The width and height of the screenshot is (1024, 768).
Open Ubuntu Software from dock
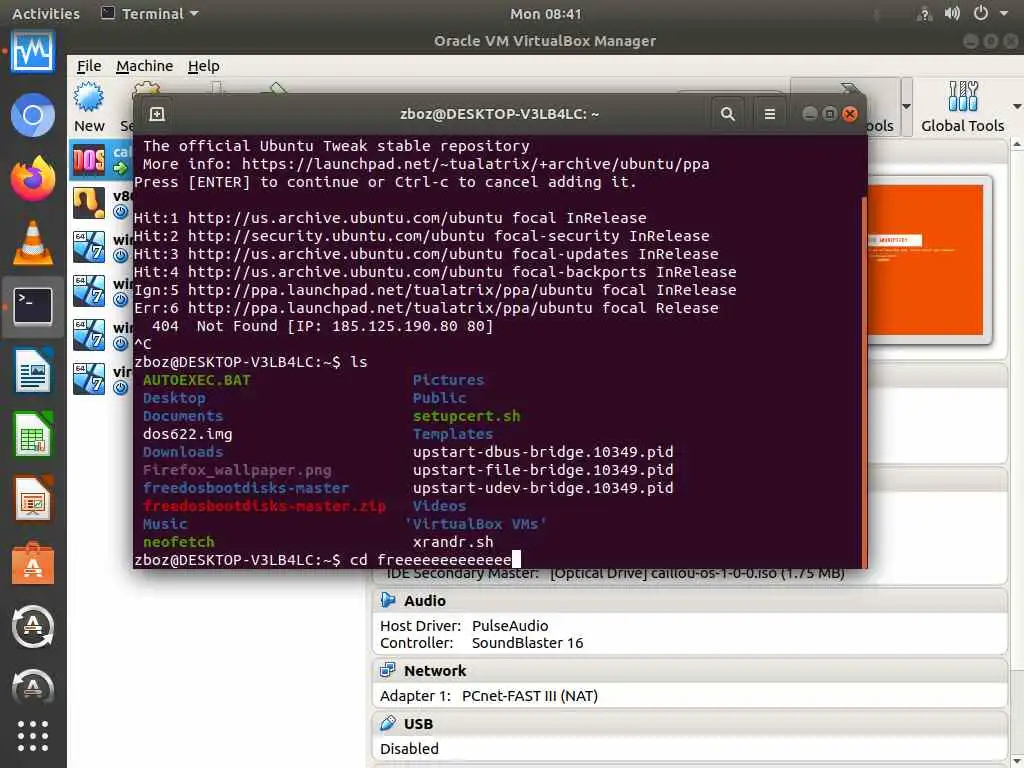(x=33, y=563)
